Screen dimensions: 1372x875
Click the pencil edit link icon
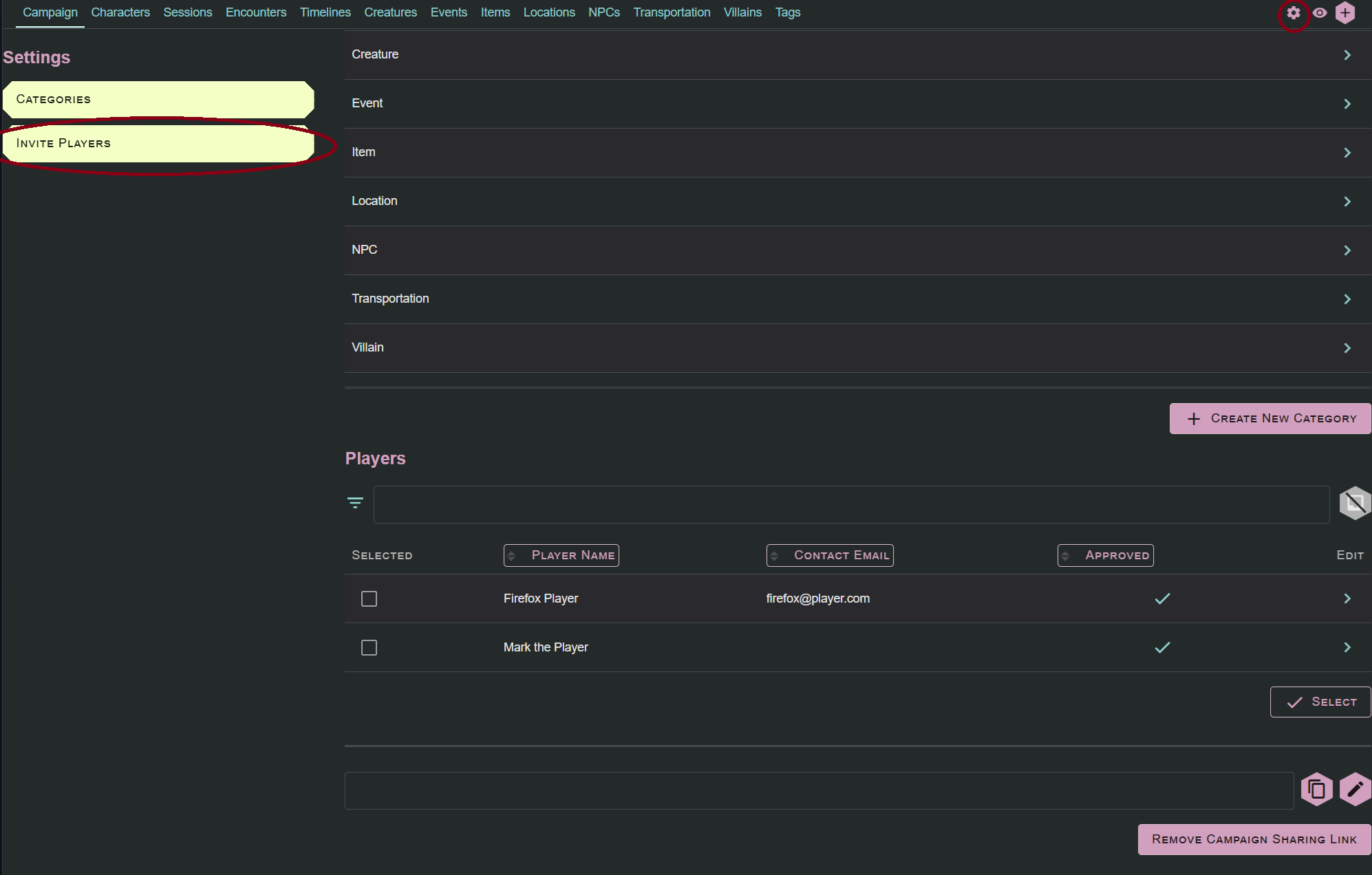[1355, 789]
